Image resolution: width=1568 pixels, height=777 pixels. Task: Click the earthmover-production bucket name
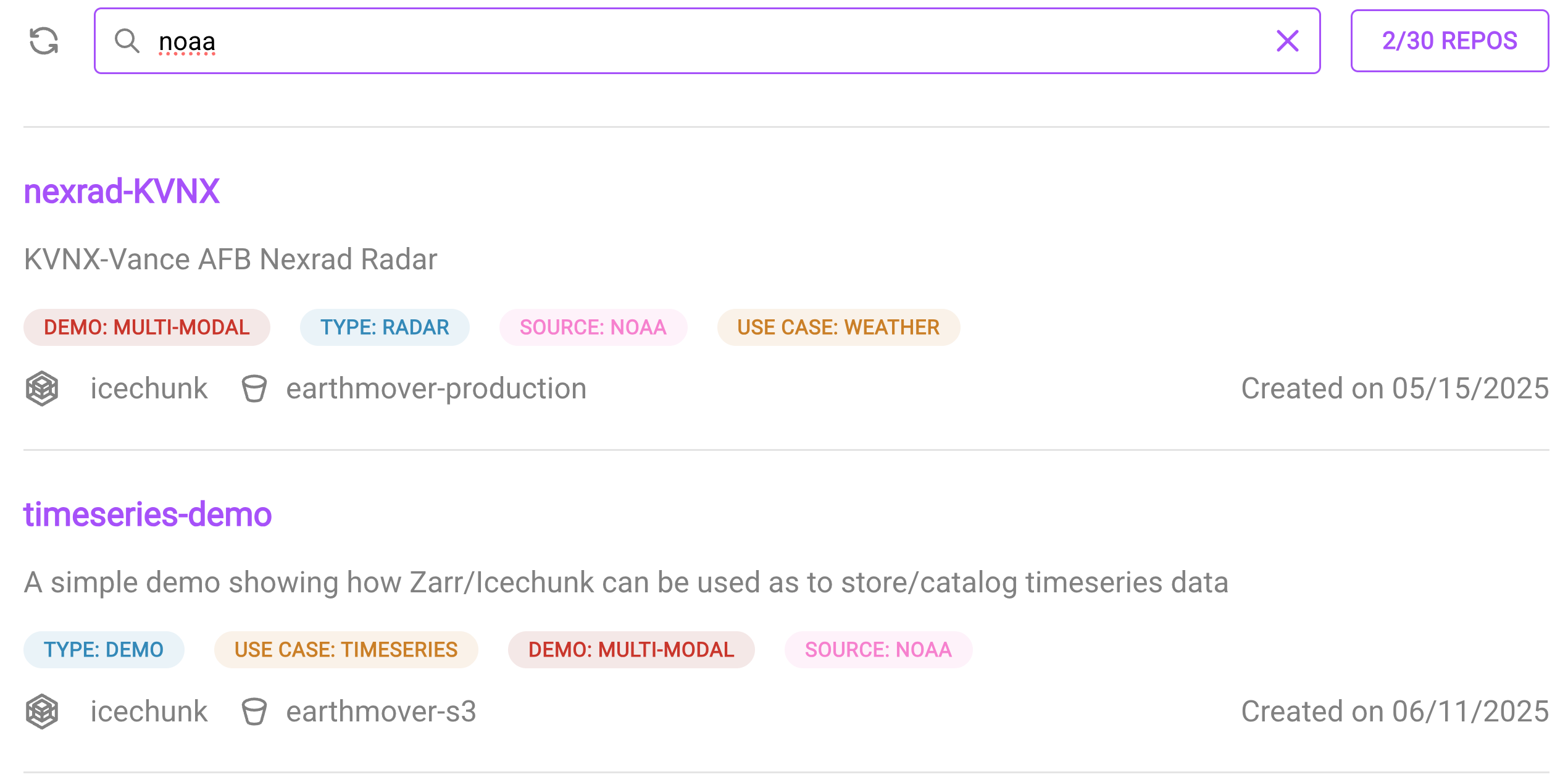click(436, 388)
